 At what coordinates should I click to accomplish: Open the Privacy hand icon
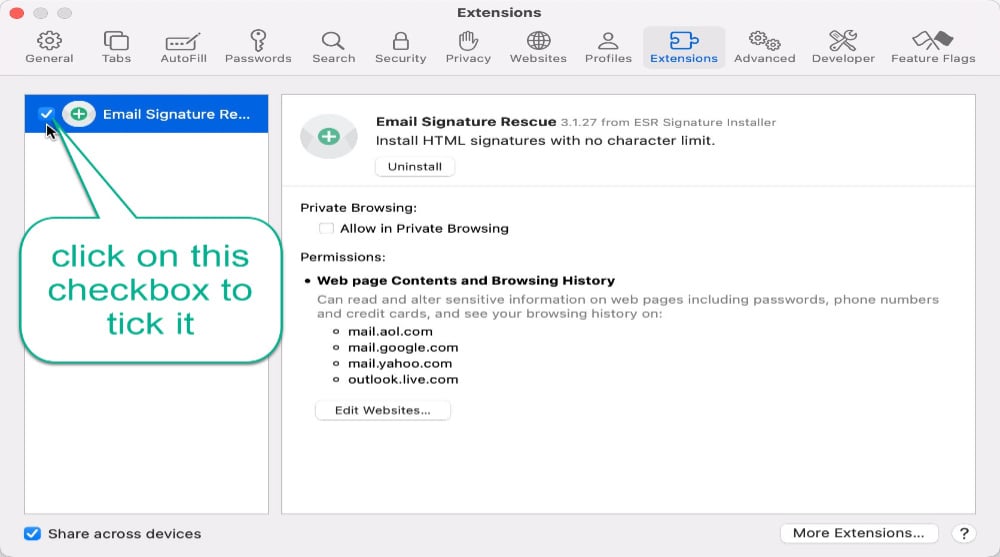(468, 41)
